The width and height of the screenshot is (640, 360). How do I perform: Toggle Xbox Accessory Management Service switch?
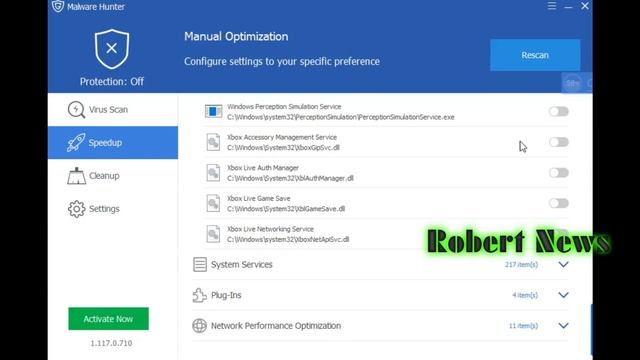[559, 142]
